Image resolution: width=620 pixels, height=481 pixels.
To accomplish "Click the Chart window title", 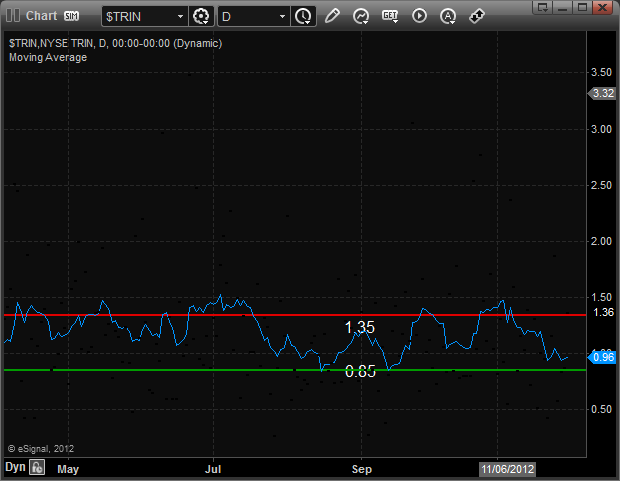I will [41, 16].
